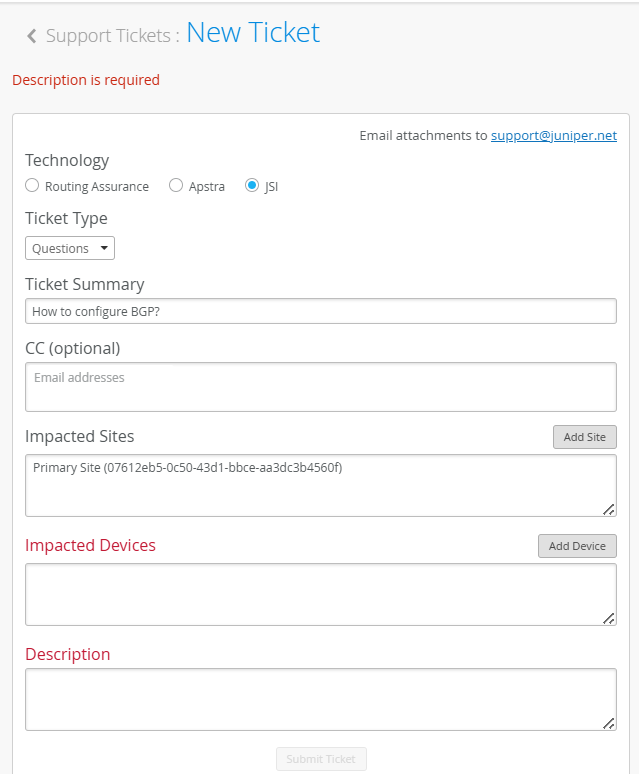
Task: Select the JSI technology radio button
Action: pyautogui.click(x=252, y=186)
